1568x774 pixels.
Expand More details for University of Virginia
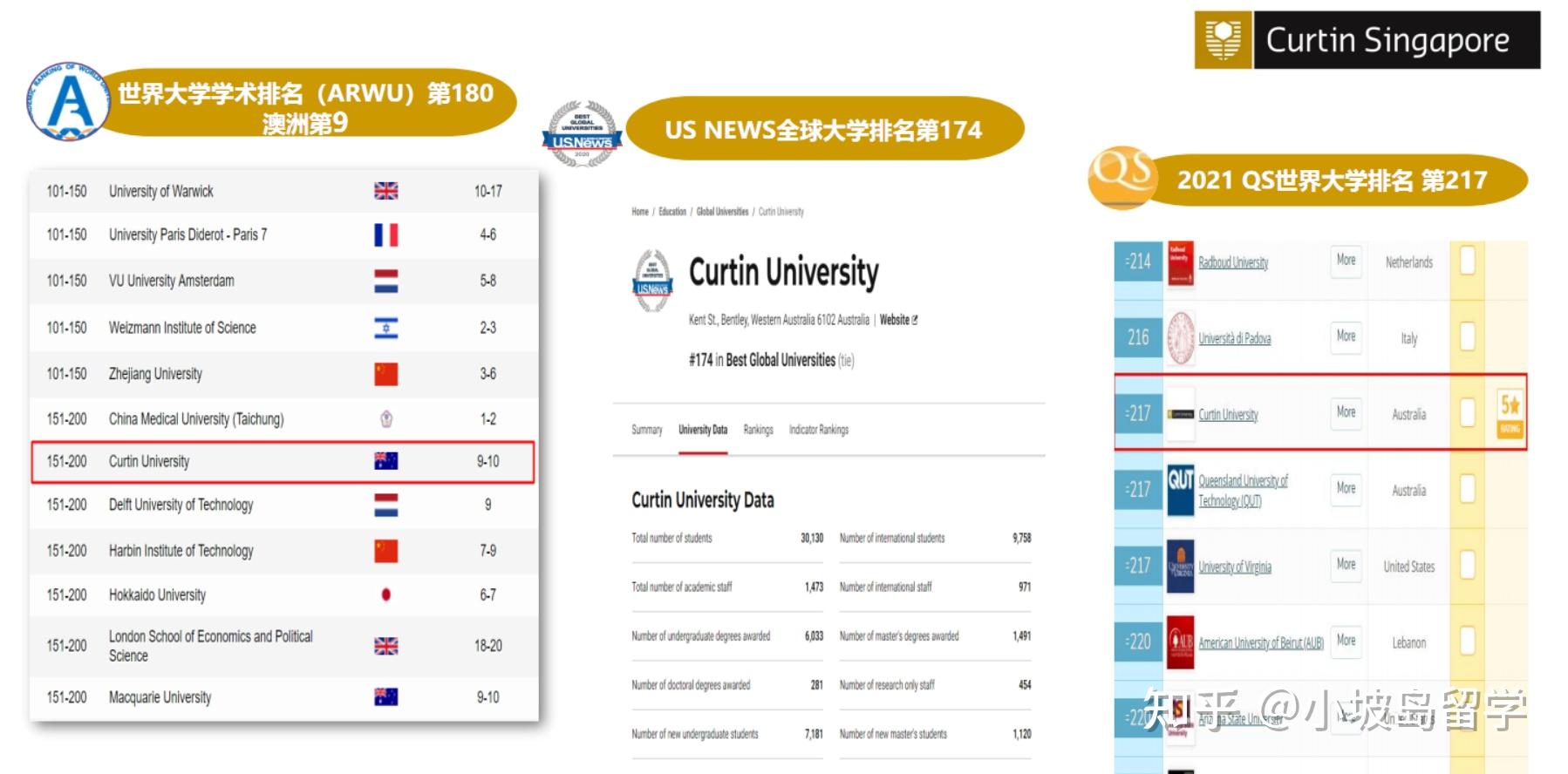click(x=1346, y=564)
